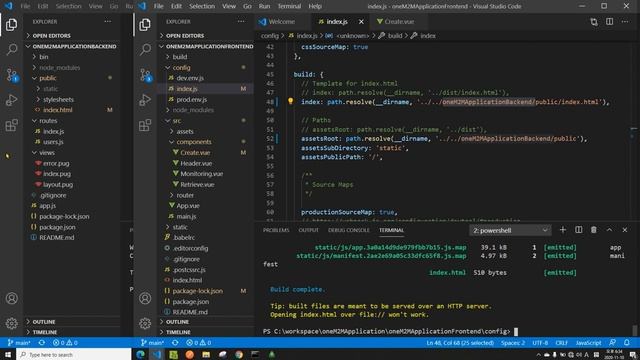
Task: Open Manage gear in Frontend window
Action: (145, 323)
